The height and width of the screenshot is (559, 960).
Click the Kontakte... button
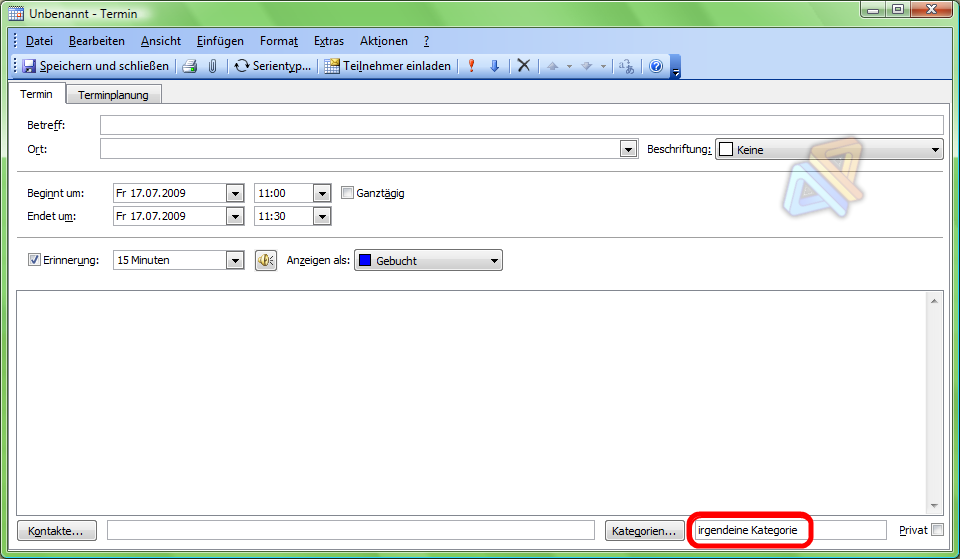56,531
